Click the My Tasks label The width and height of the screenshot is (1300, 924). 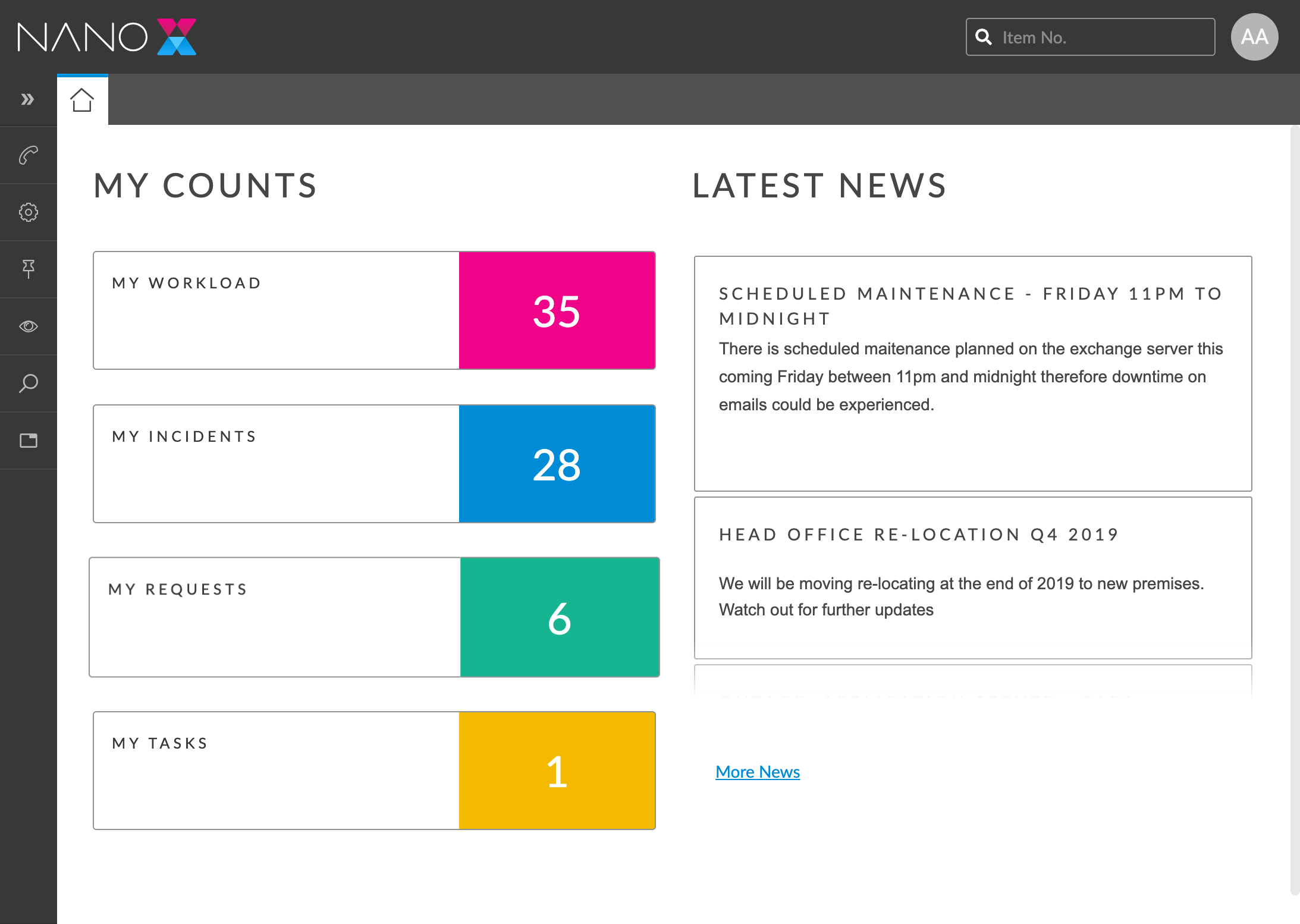tap(160, 743)
